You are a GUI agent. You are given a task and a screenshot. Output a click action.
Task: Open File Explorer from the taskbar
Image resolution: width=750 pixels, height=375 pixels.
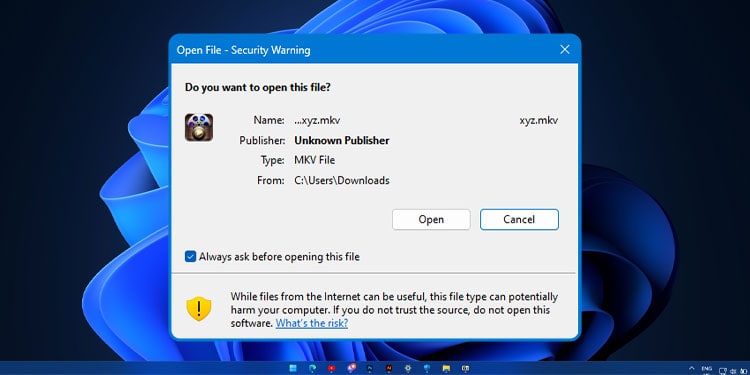coord(446,368)
